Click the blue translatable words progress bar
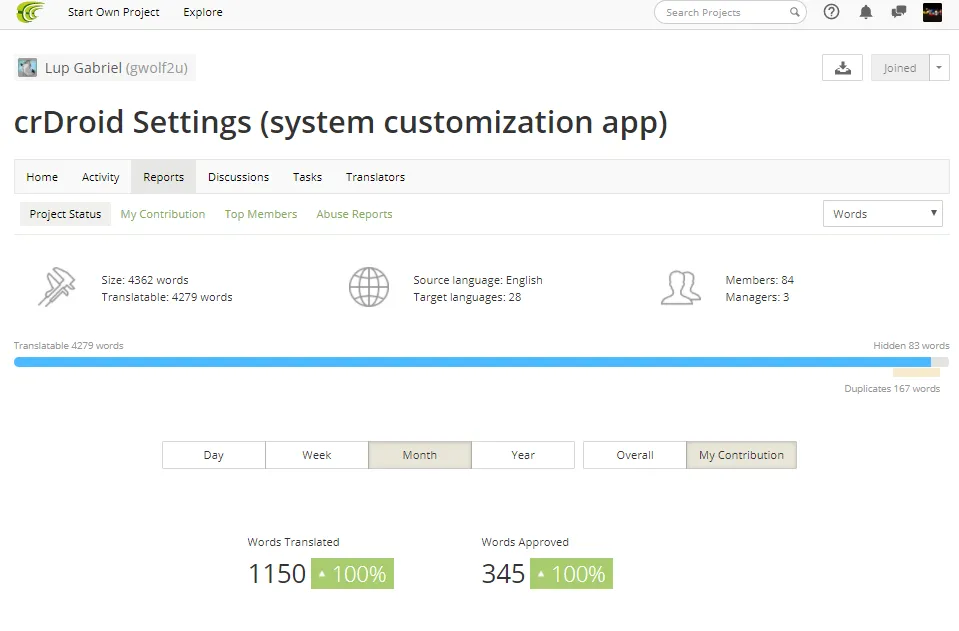Viewport: 959px width, 631px height. coord(472,362)
